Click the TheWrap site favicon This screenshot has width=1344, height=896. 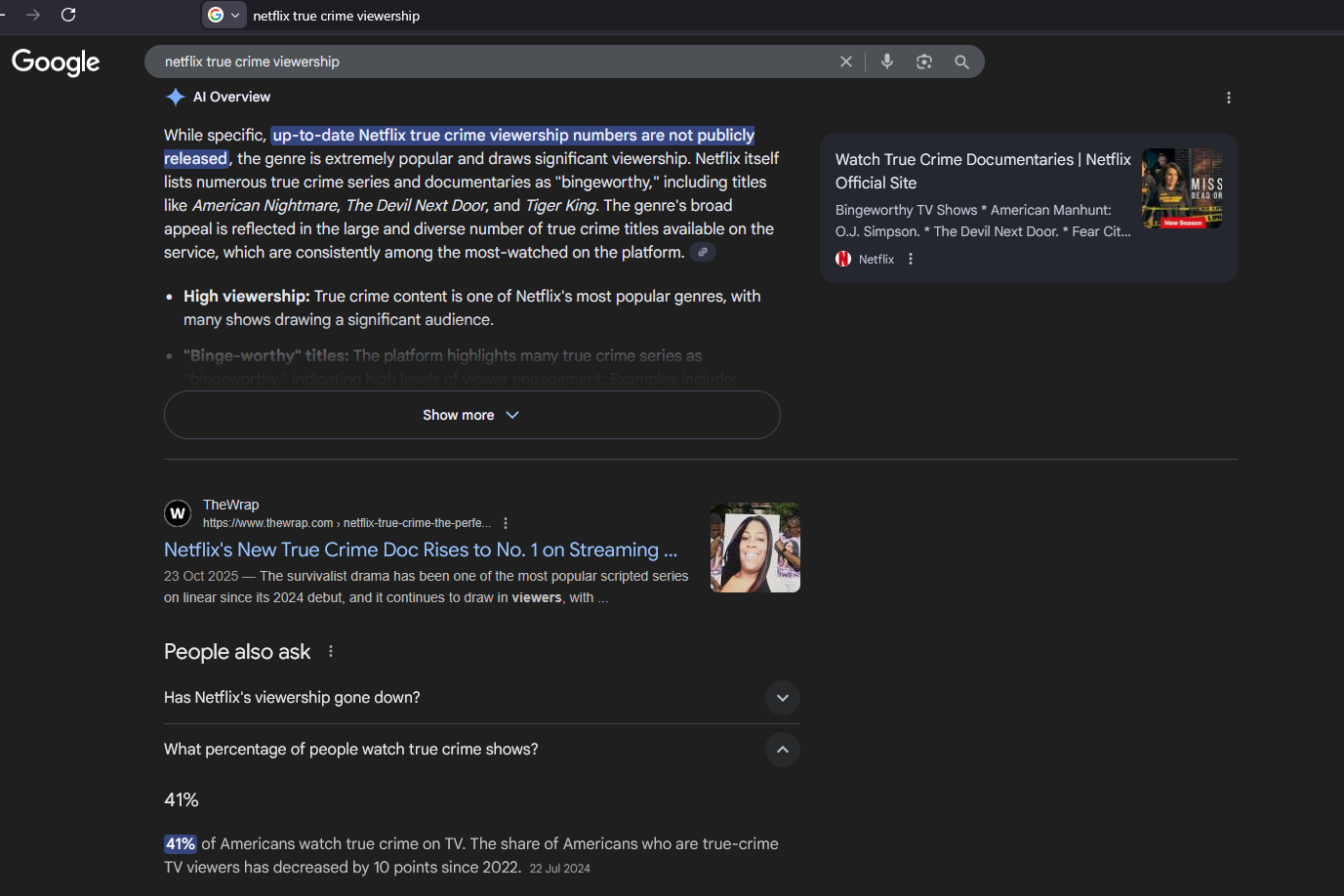pyautogui.click(x=178, y=513)
